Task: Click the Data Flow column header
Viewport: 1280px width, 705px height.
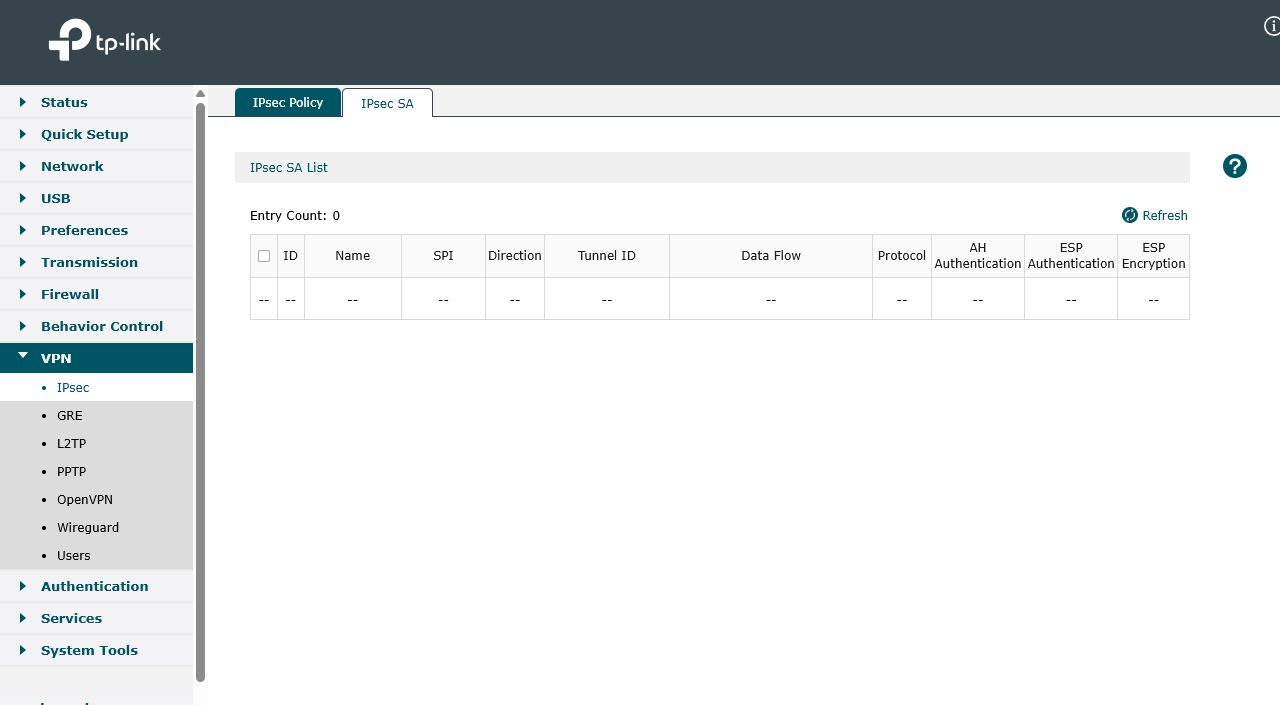Action: click(x=771, y=256)
